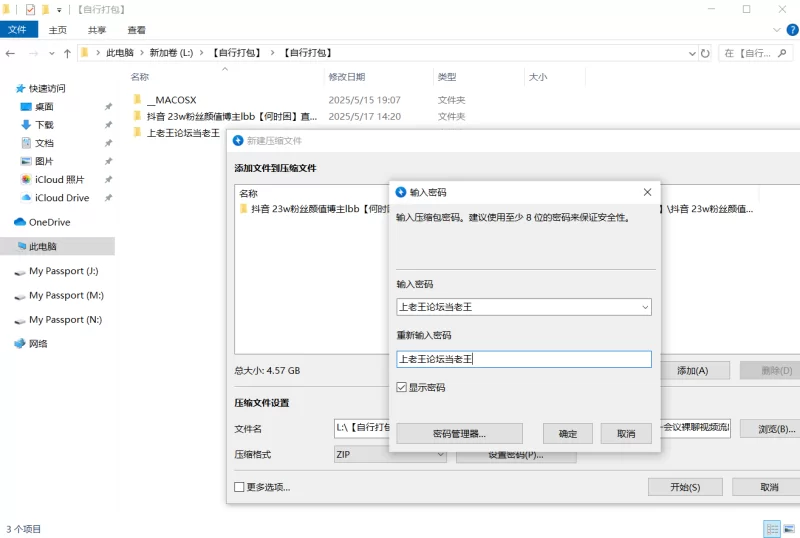Open the Network location

point(38,343)
